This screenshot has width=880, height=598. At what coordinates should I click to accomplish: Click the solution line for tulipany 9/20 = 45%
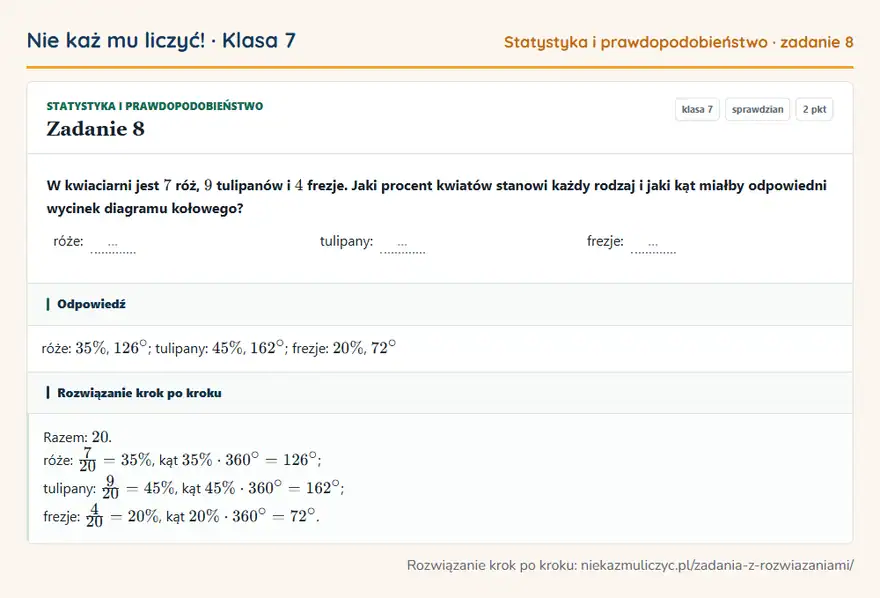coord(194,488)
